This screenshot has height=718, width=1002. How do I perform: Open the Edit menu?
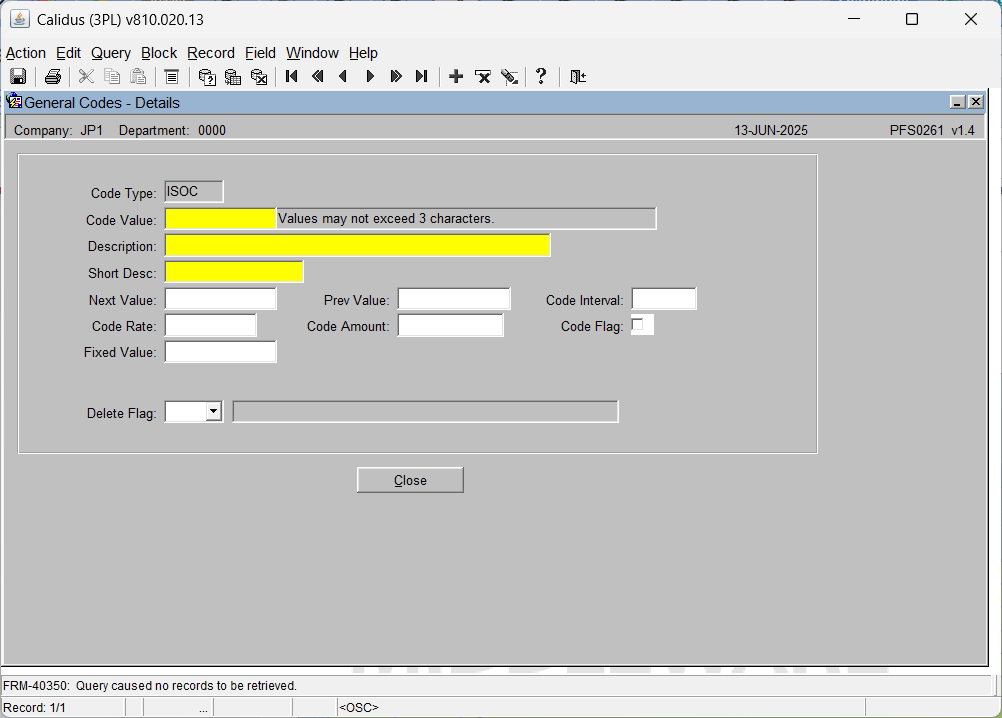point(68,53)
